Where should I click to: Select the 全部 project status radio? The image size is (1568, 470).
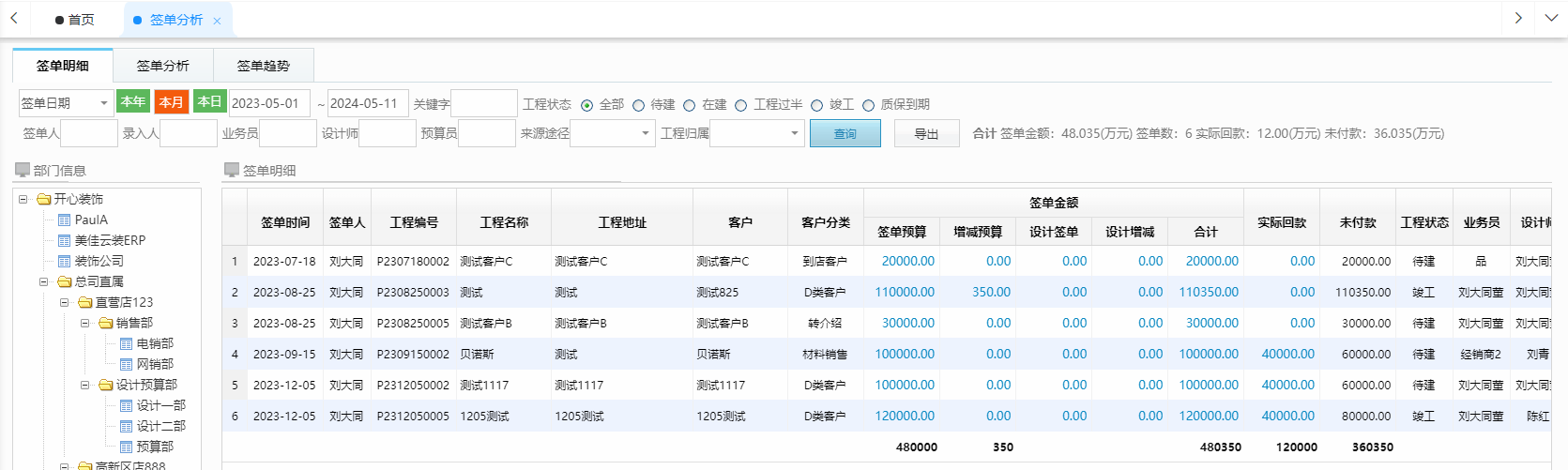(587, 105)
